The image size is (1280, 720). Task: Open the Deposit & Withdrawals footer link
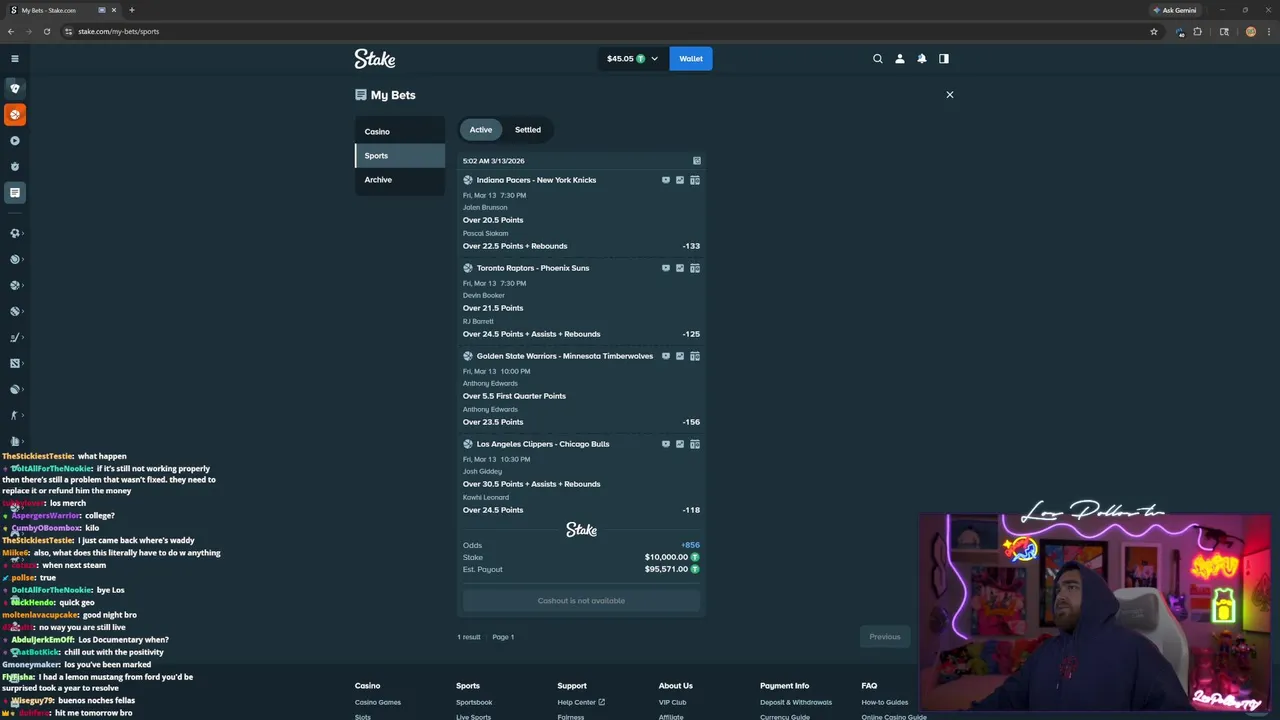click(796, 702)
